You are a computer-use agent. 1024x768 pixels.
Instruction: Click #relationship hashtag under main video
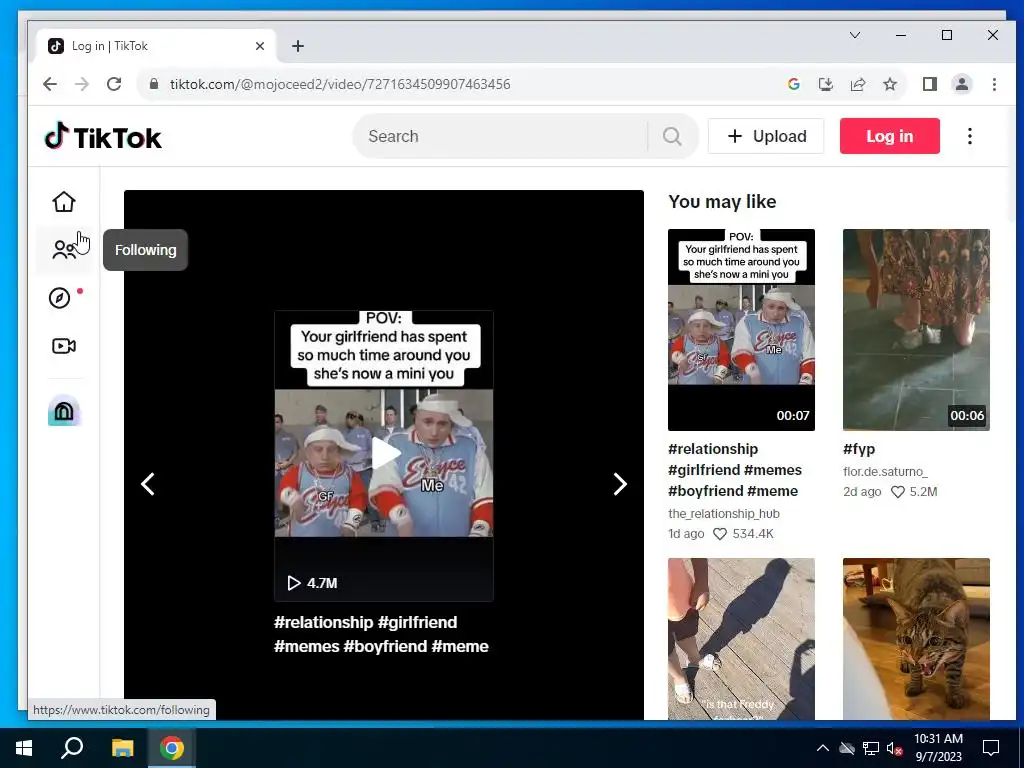click(323, 622)
